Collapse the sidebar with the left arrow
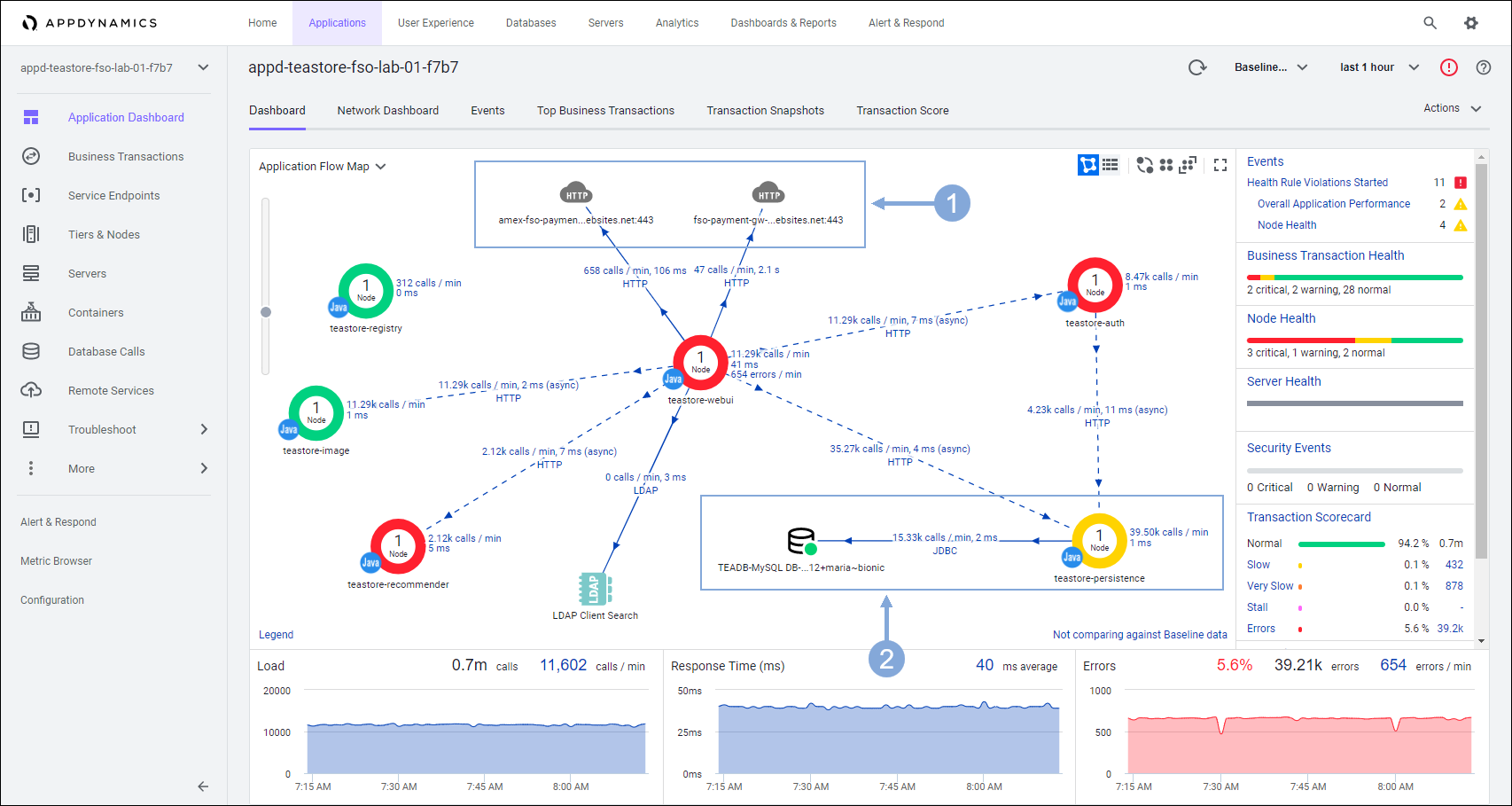Viewport: 1512px width, 806px height. point(203,786)
